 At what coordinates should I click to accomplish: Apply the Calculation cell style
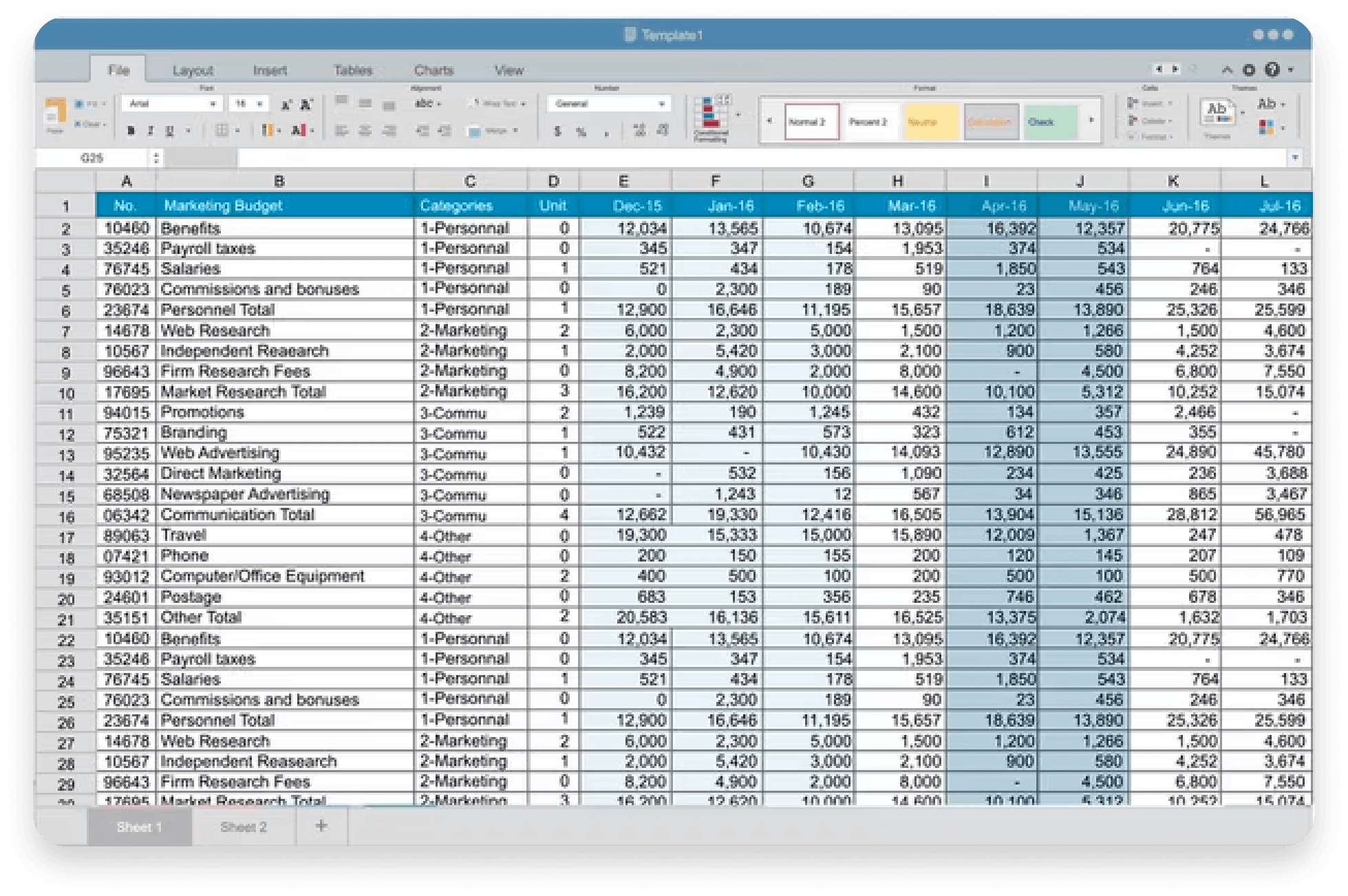(991, 122)
